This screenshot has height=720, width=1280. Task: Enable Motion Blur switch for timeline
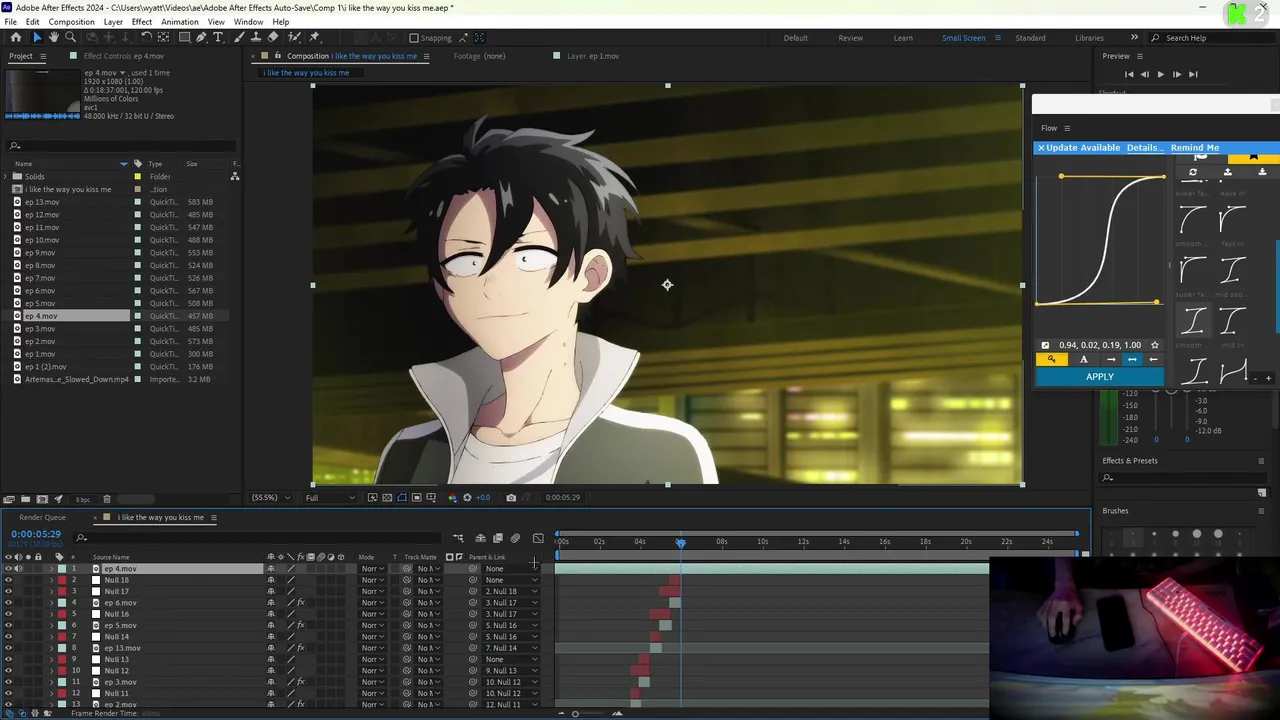(515, 538)
